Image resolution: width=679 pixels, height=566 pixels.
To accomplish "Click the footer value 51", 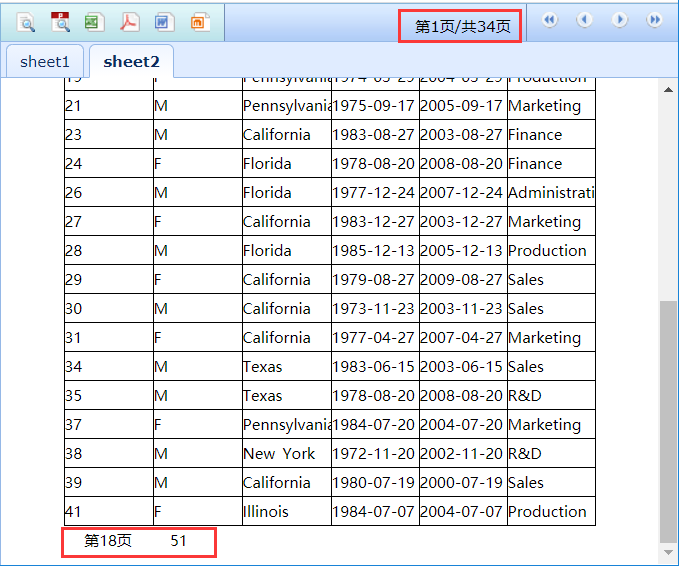I will pyautogui.click(x=178, y=540).
